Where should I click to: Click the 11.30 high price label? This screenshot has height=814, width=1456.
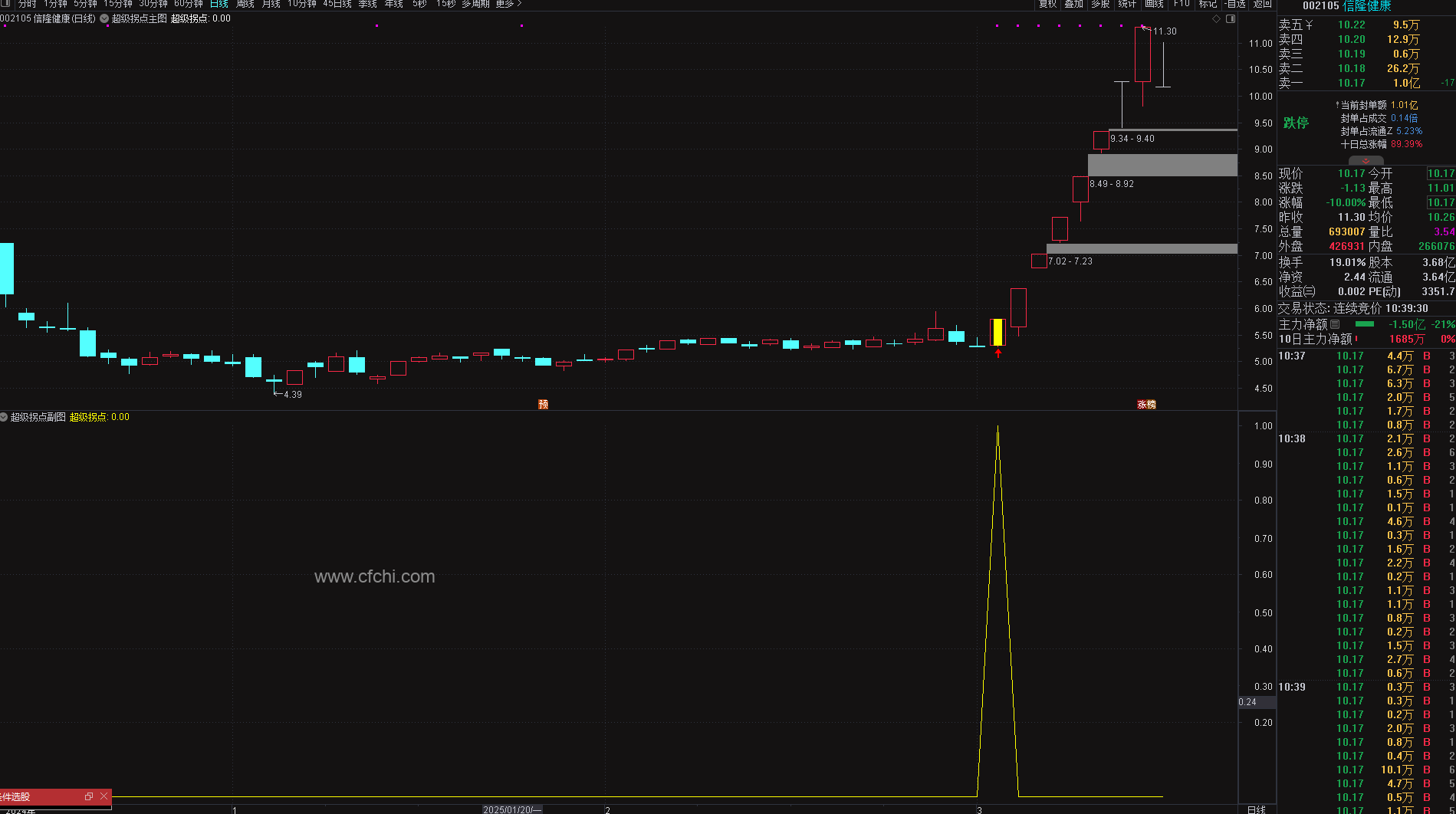[1165, 31]
